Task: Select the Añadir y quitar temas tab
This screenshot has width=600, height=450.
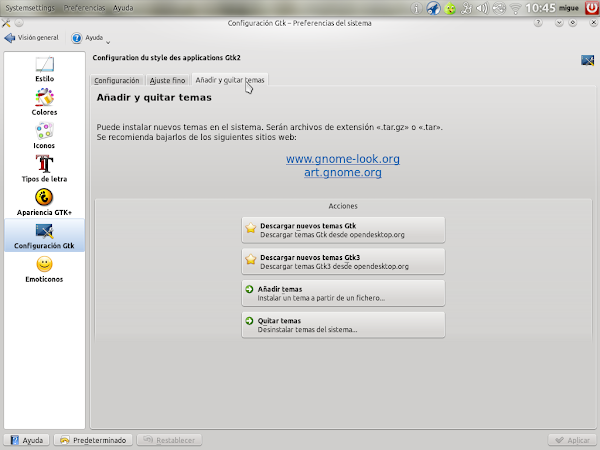Action: pyautogui.click(x=230, y=80)
